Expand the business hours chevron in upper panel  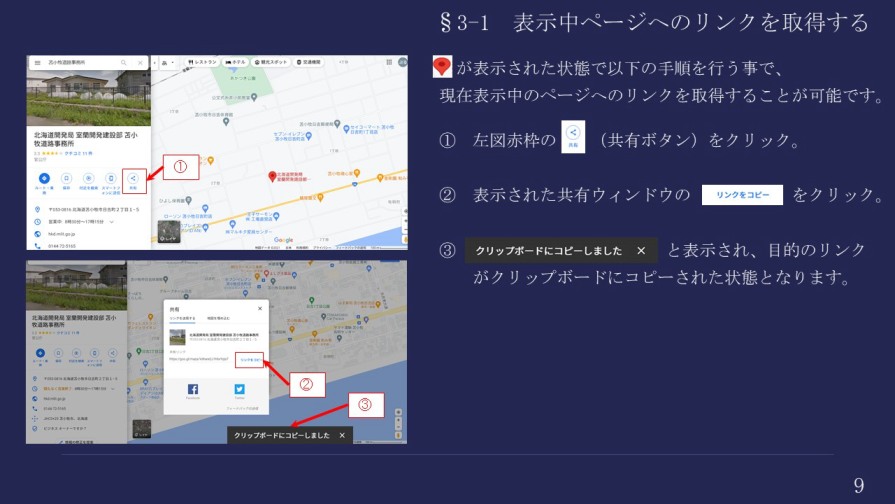click(x=111, y=221)
